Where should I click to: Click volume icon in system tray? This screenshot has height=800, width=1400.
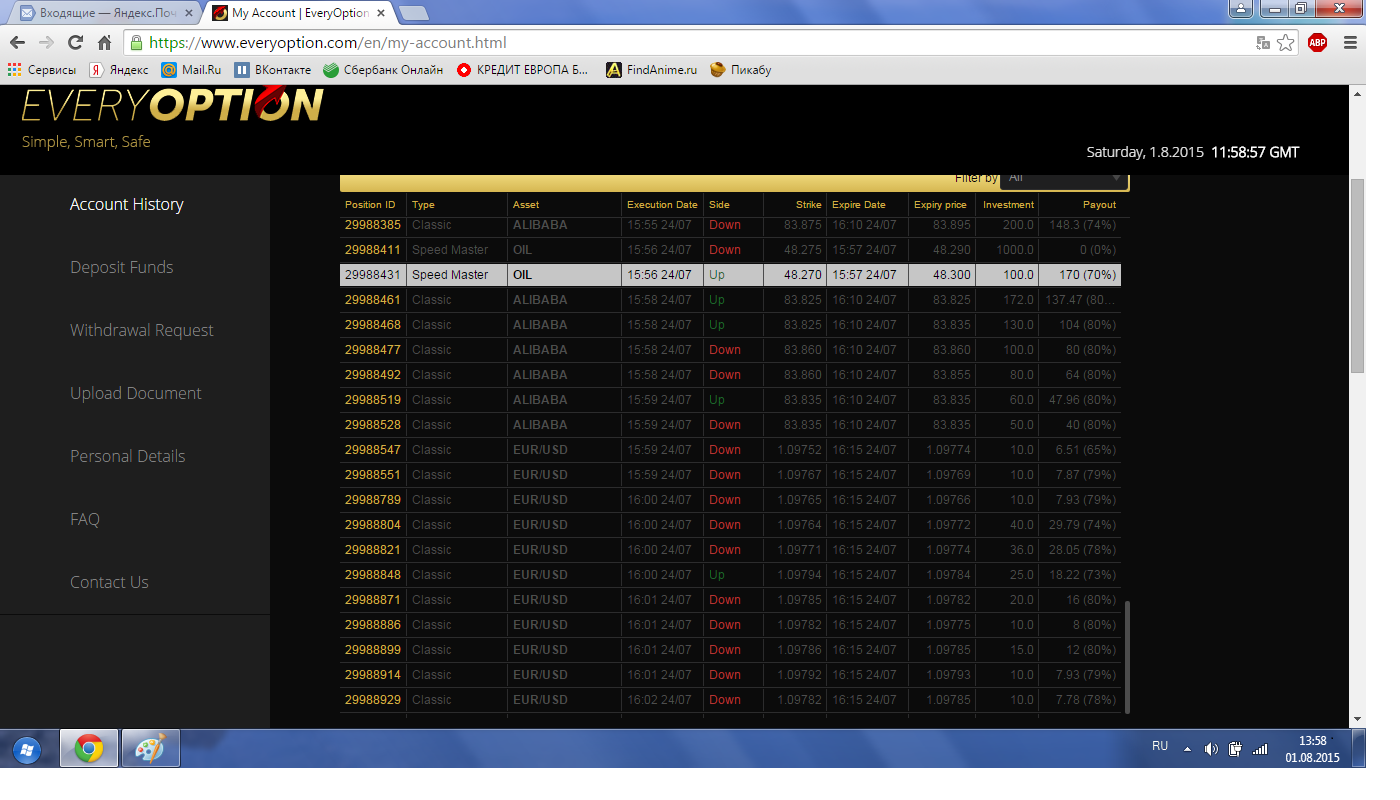(x=1211, y=749)
